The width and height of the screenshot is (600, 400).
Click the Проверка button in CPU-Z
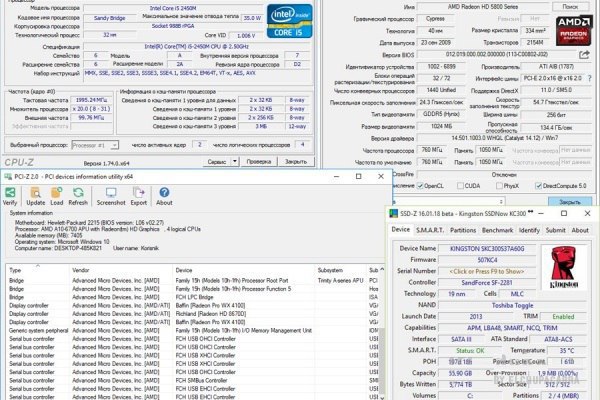[x=259, y=162]
